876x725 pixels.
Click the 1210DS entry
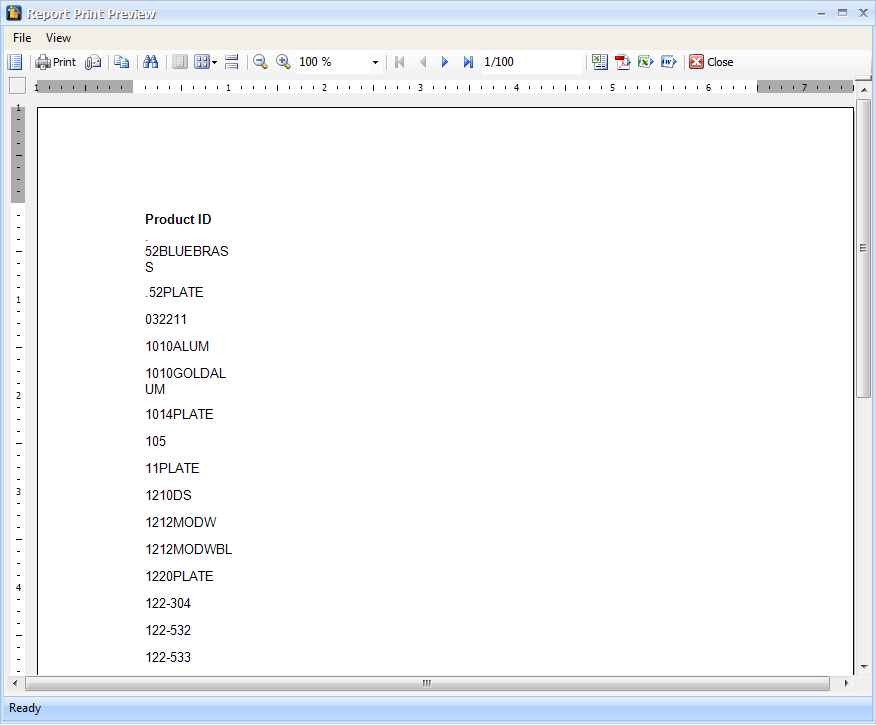tap(168, 495)
